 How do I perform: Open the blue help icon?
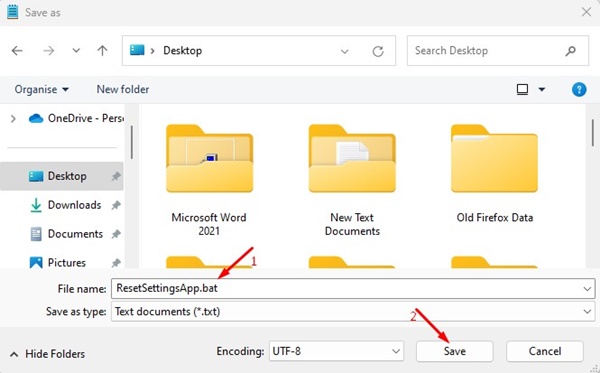pyautogui.click(x=579, y=90)
